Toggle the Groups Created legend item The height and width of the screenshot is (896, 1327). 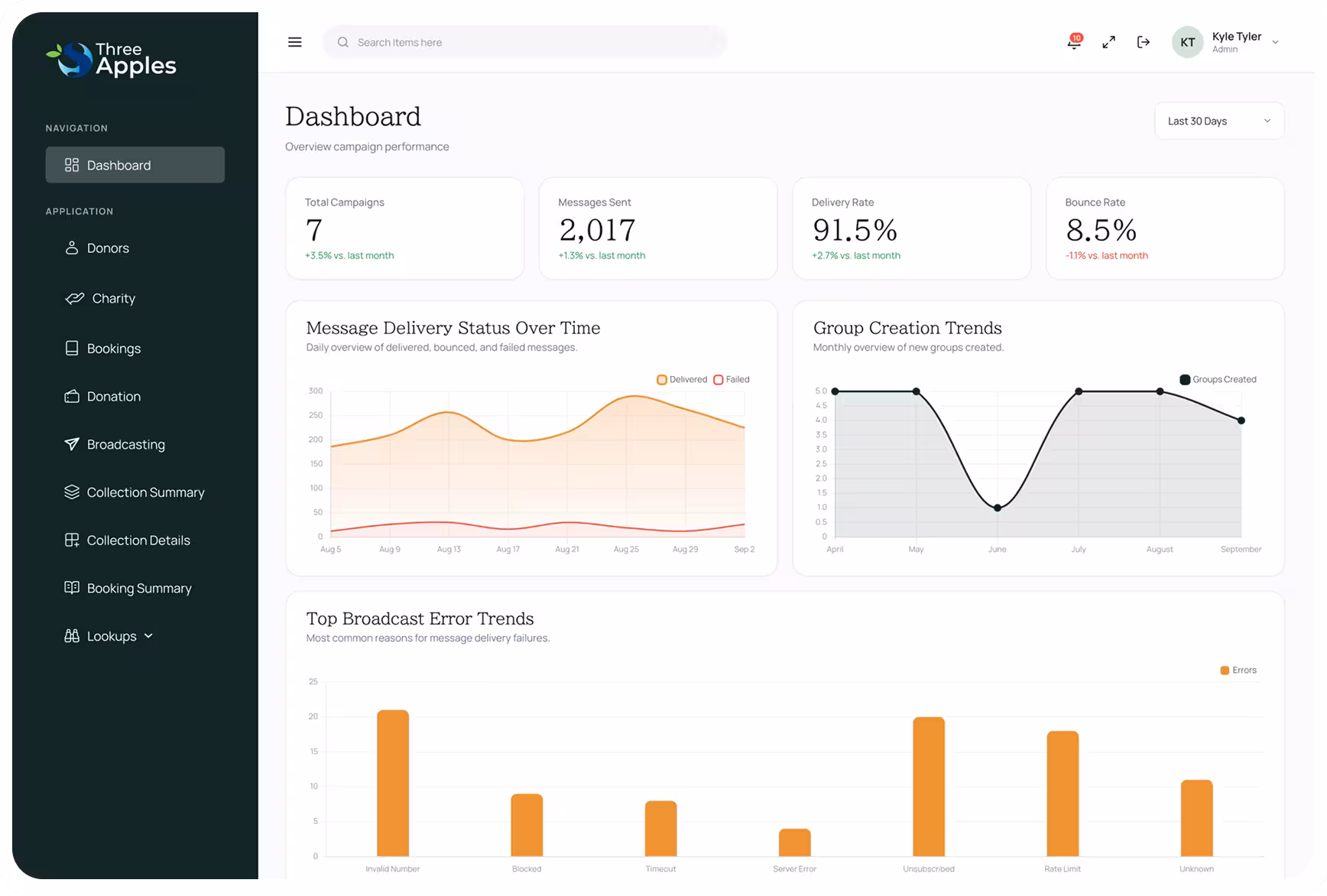pyautogui.click(x=1218, y=379)
